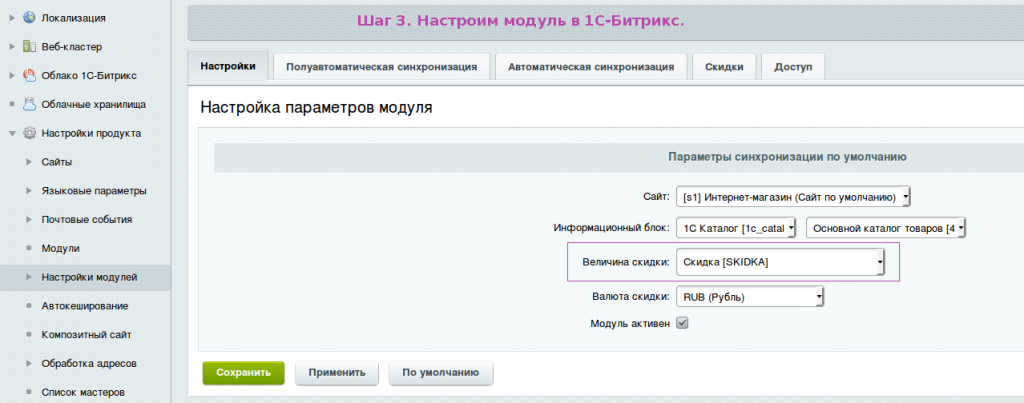Click the Веб-кластер sidebar icon
This screenshot has width=1024, height=403.
28,47
